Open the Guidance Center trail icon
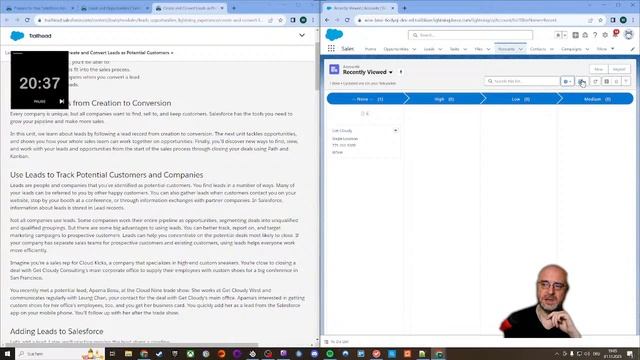 click(585, 35)
